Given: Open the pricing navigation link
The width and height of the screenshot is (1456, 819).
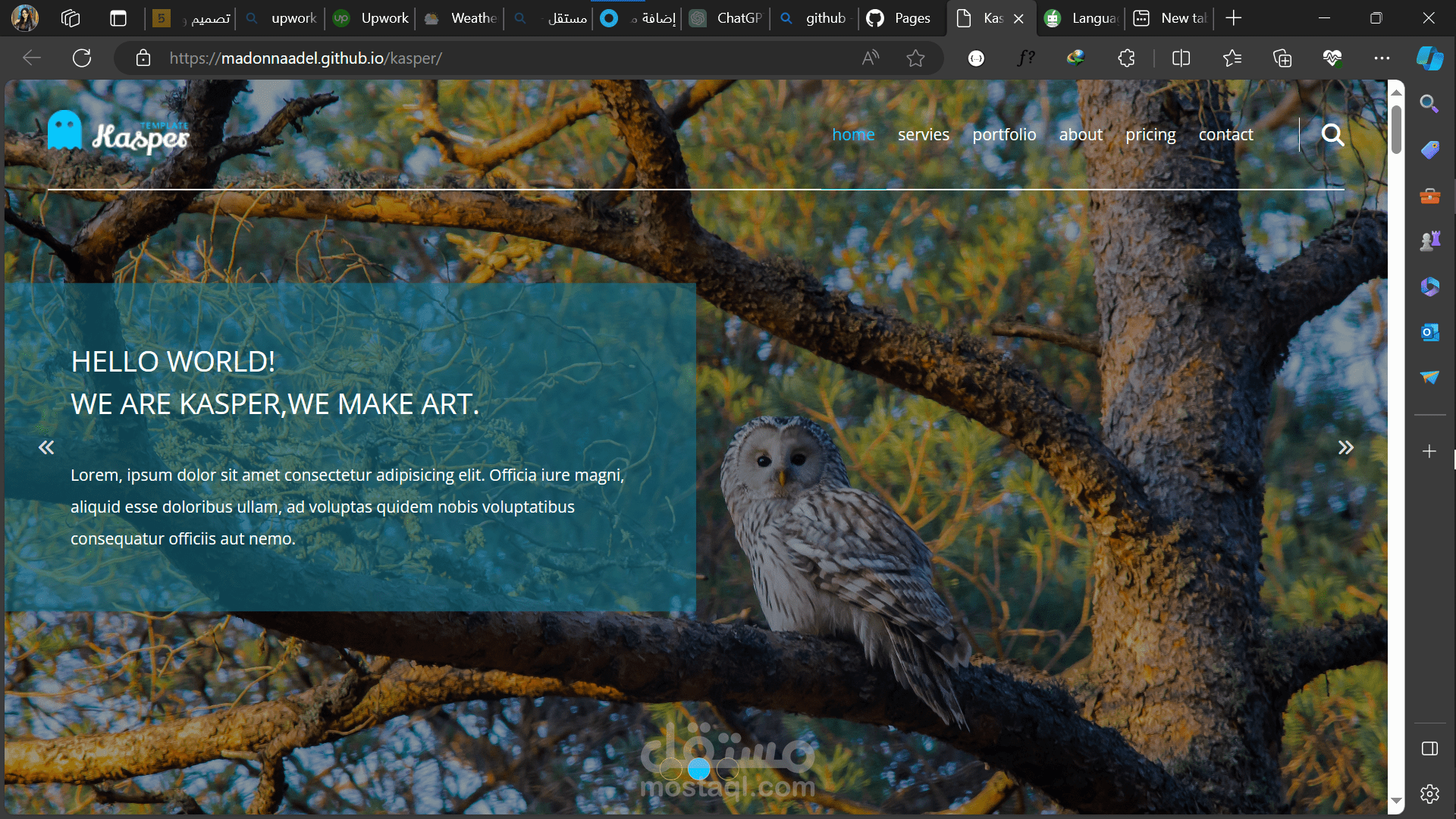Looking at the screenshot, I should [1150, 135].
